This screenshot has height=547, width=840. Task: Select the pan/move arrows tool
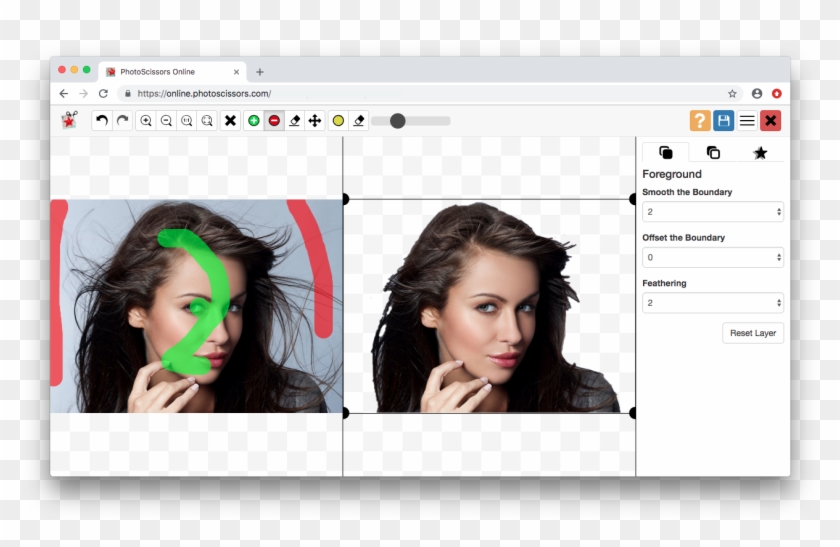point(315,121)
